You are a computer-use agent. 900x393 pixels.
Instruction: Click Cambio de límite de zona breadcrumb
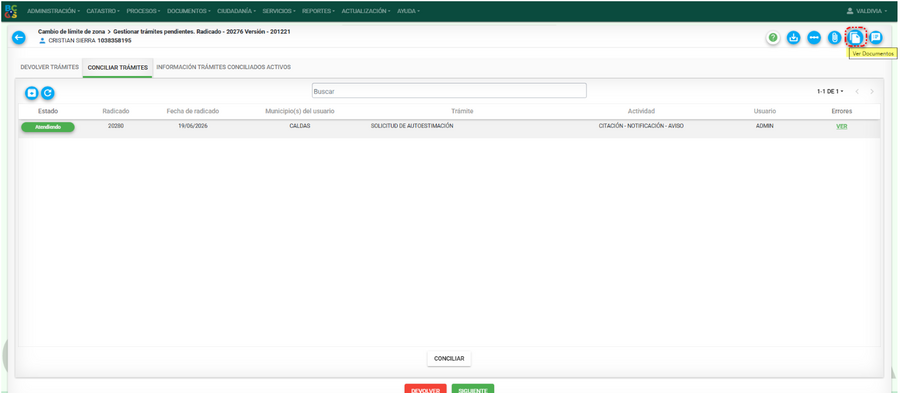72,32
